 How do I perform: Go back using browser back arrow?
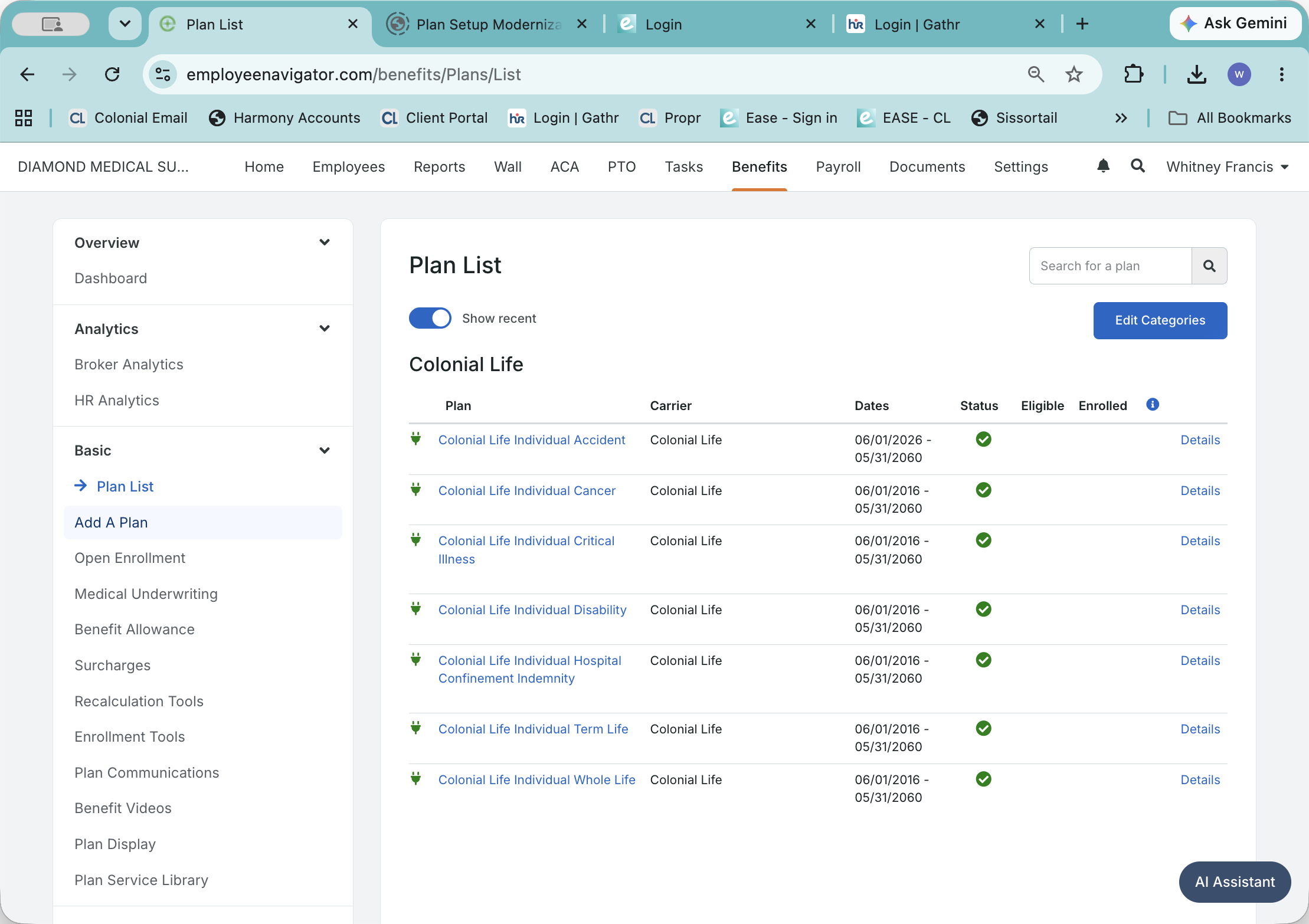pyautogui.click(x=27, y=74)
